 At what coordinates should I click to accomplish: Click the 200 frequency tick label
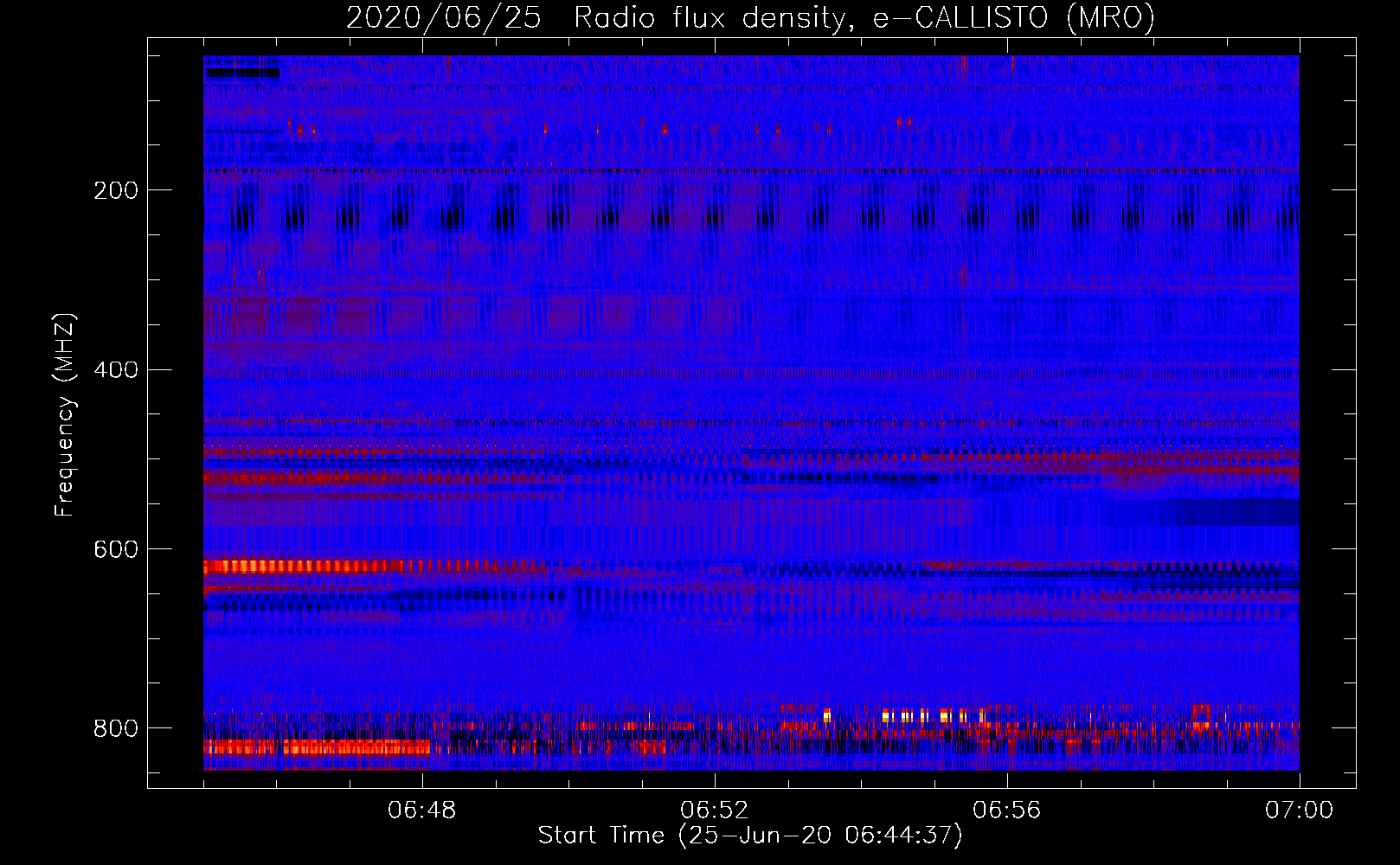(x=116, y=190)
